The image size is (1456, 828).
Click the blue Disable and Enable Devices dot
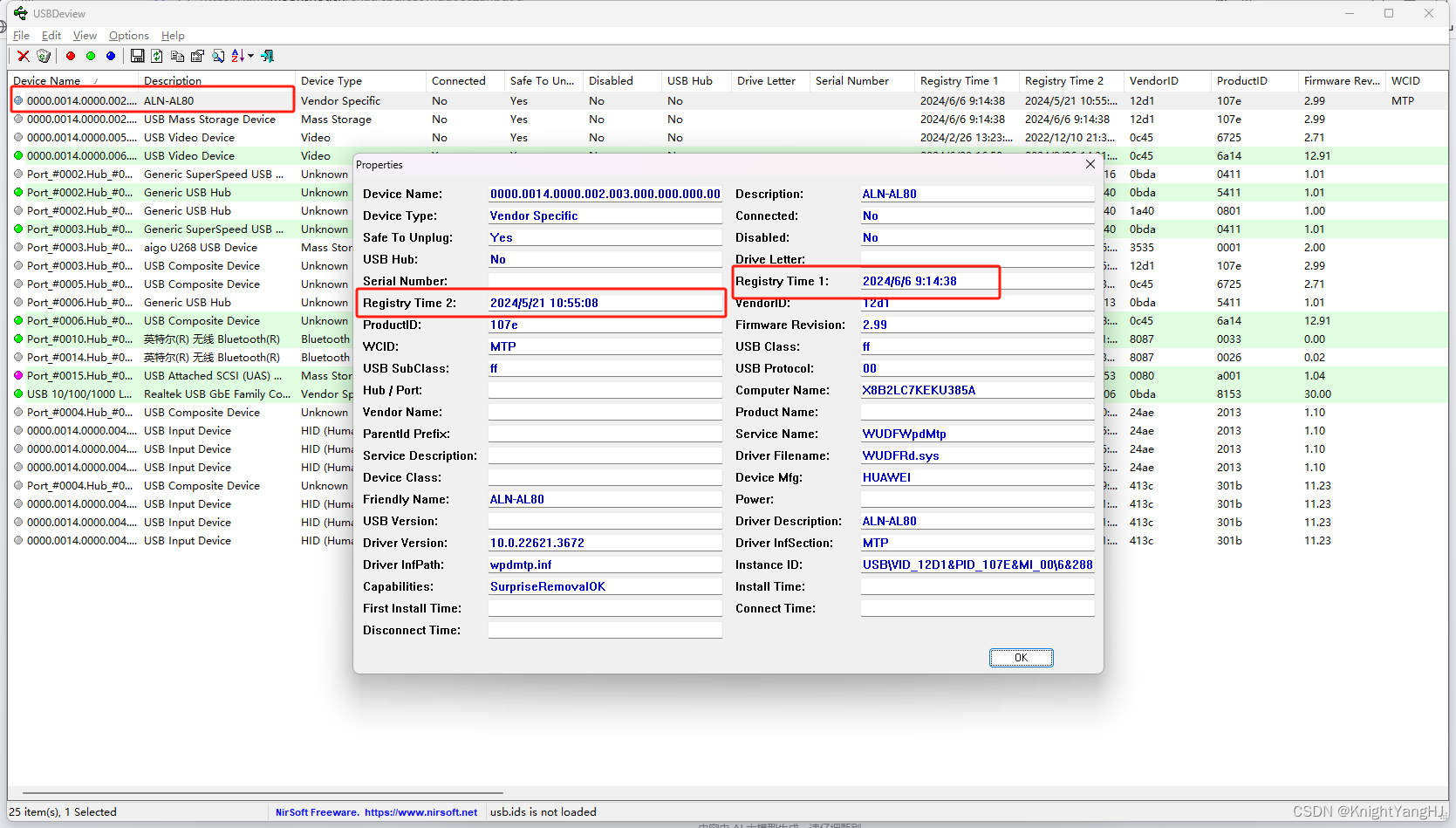click(111, 56)
